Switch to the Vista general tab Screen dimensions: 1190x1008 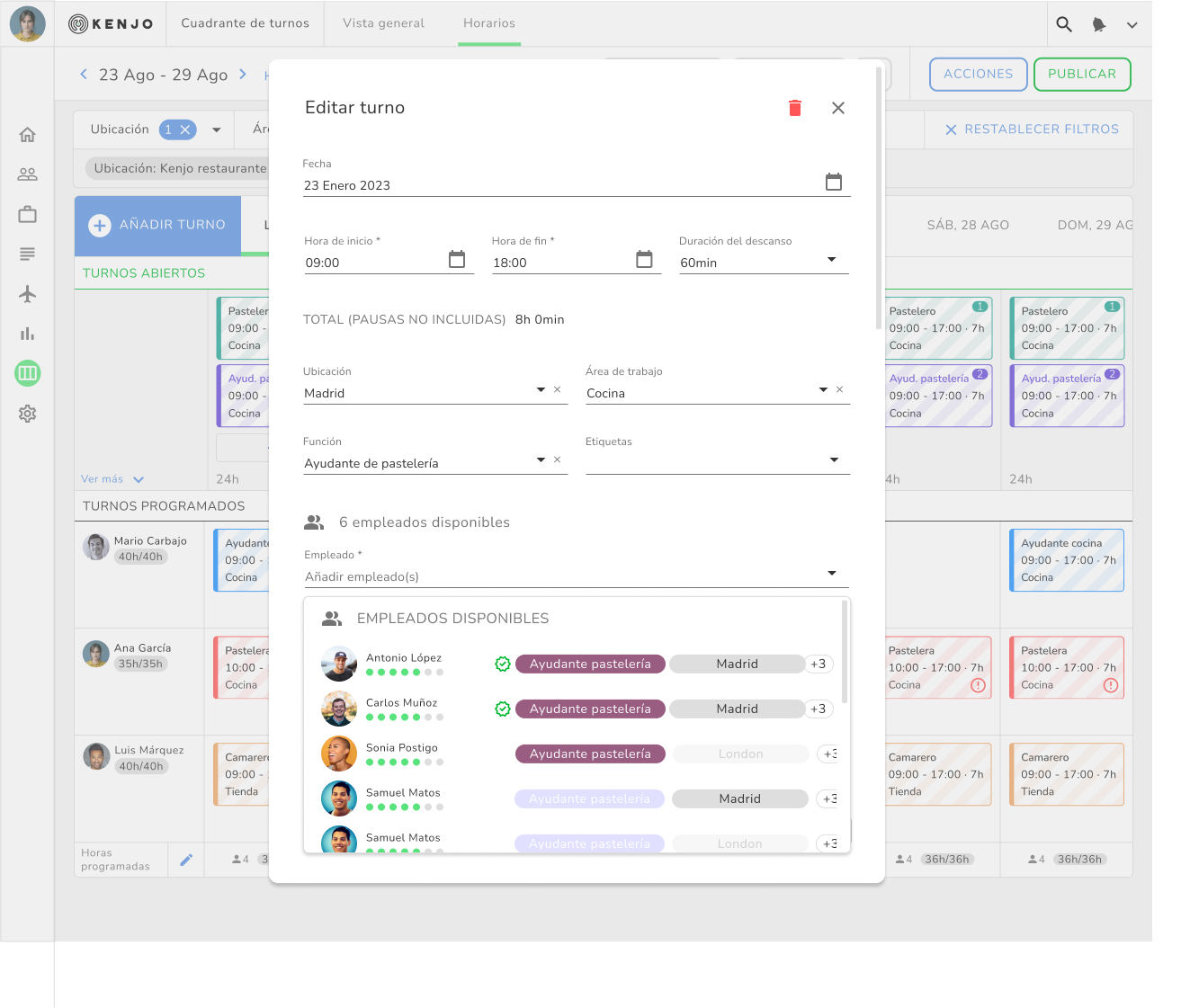(383, 23)
